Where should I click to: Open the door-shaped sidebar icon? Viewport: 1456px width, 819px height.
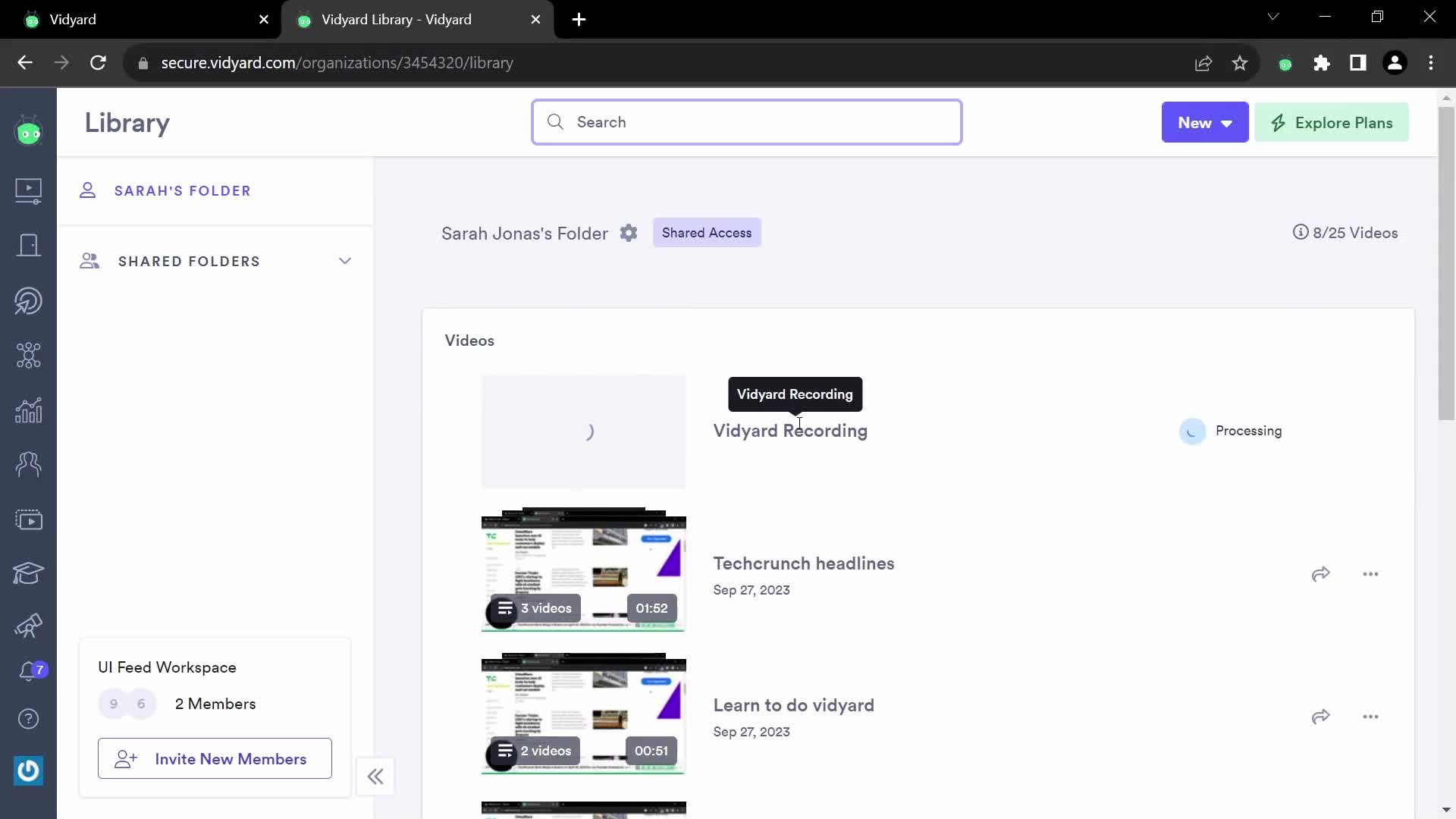tap(29, 245)
